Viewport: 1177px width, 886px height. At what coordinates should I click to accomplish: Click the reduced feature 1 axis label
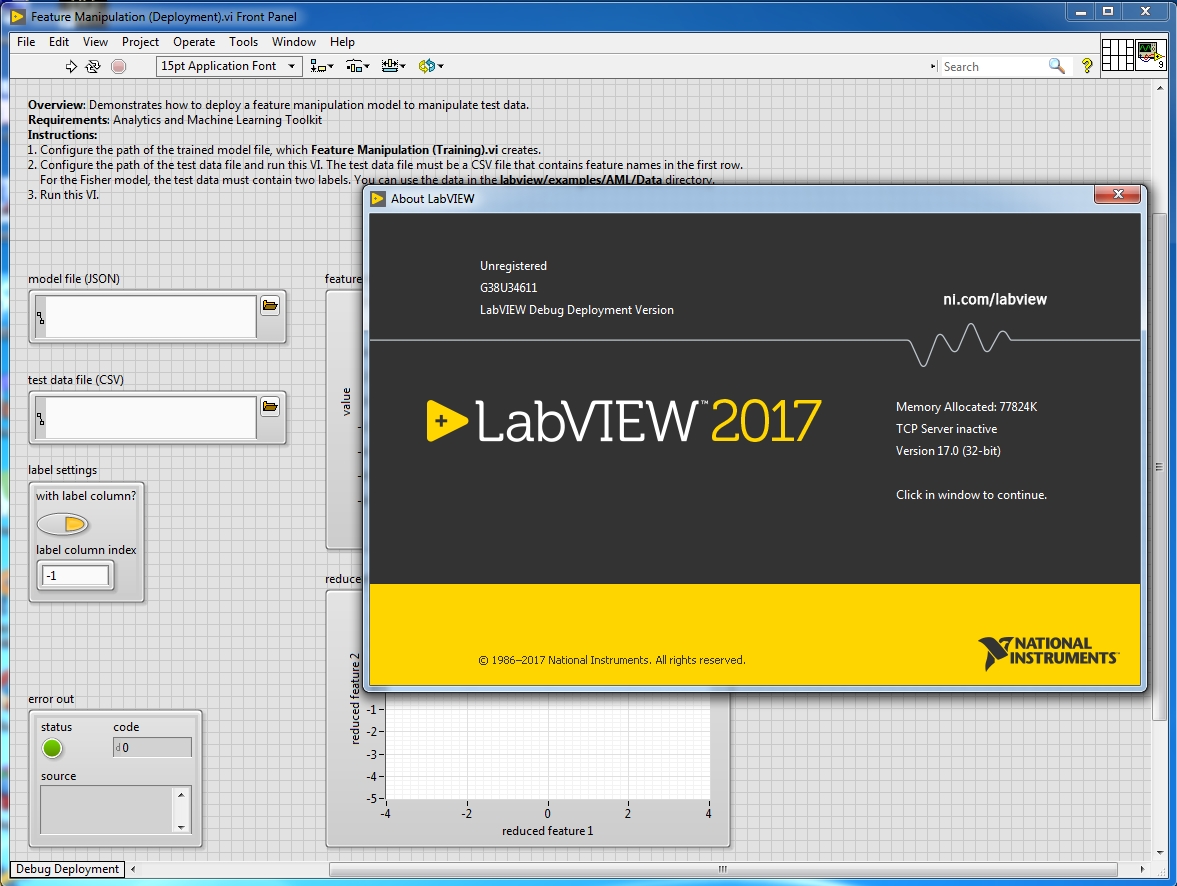pos(547,831)
